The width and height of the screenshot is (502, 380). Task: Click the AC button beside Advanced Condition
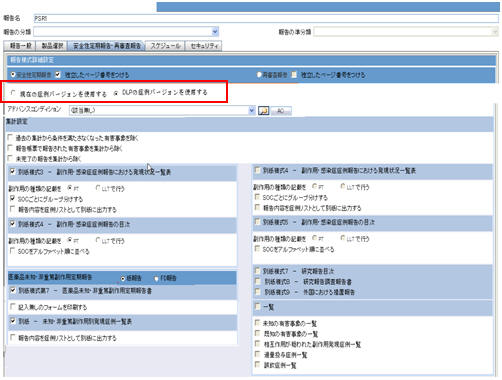281,111
